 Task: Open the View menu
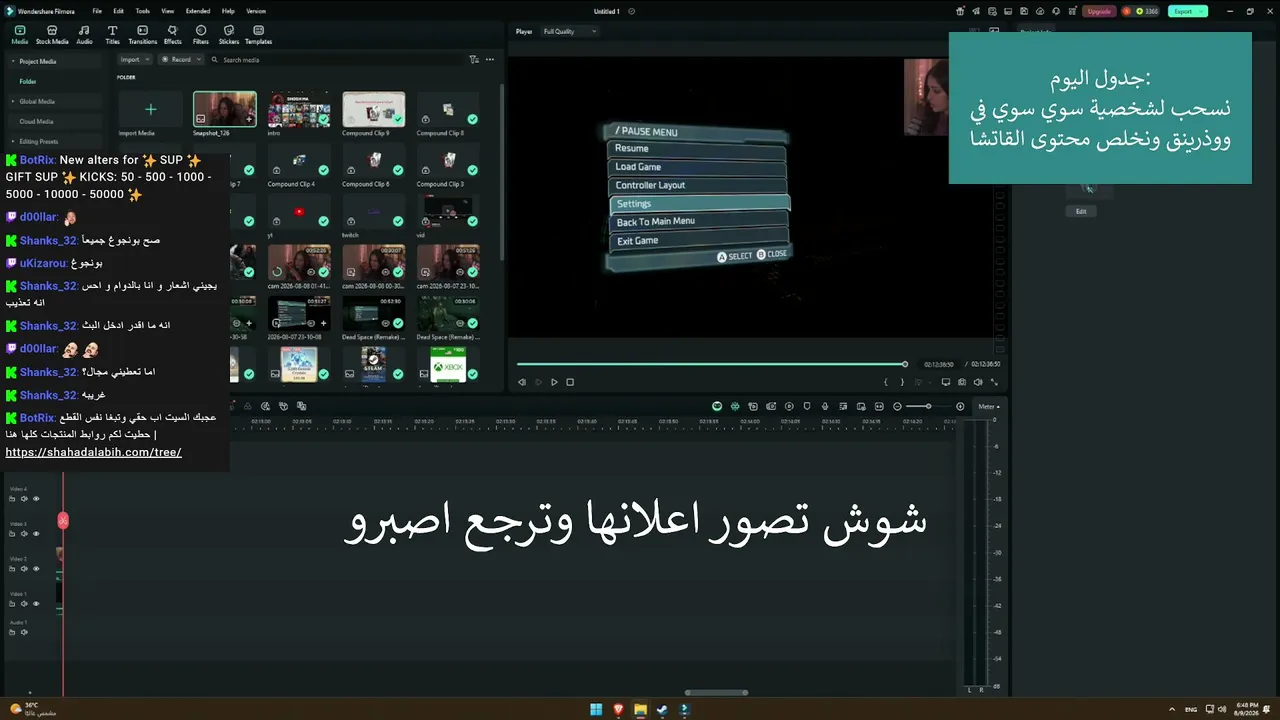(167, 11)
